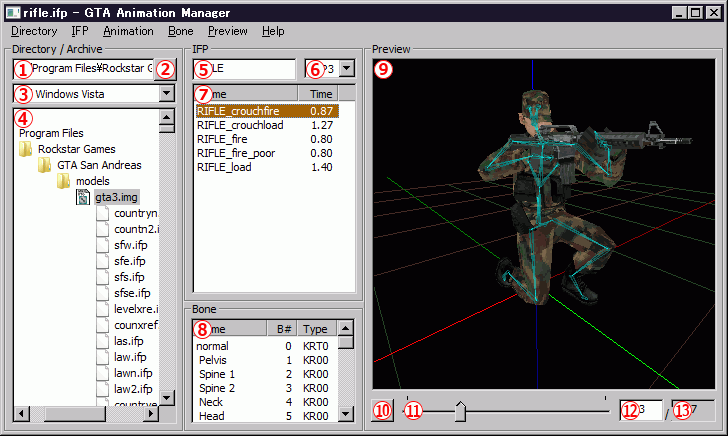
Task: Click directory tree scroll up arrow
Action: click(x=167, y=117)
